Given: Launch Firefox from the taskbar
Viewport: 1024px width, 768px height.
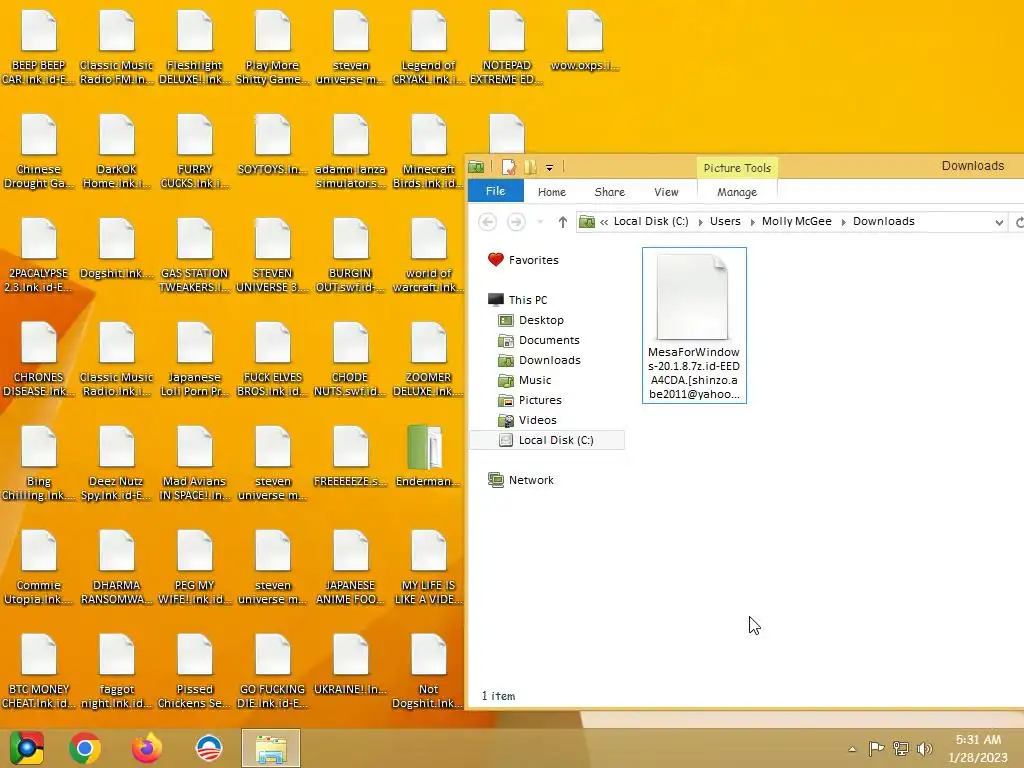Looking at the screenshot, I should click(147, 748).
